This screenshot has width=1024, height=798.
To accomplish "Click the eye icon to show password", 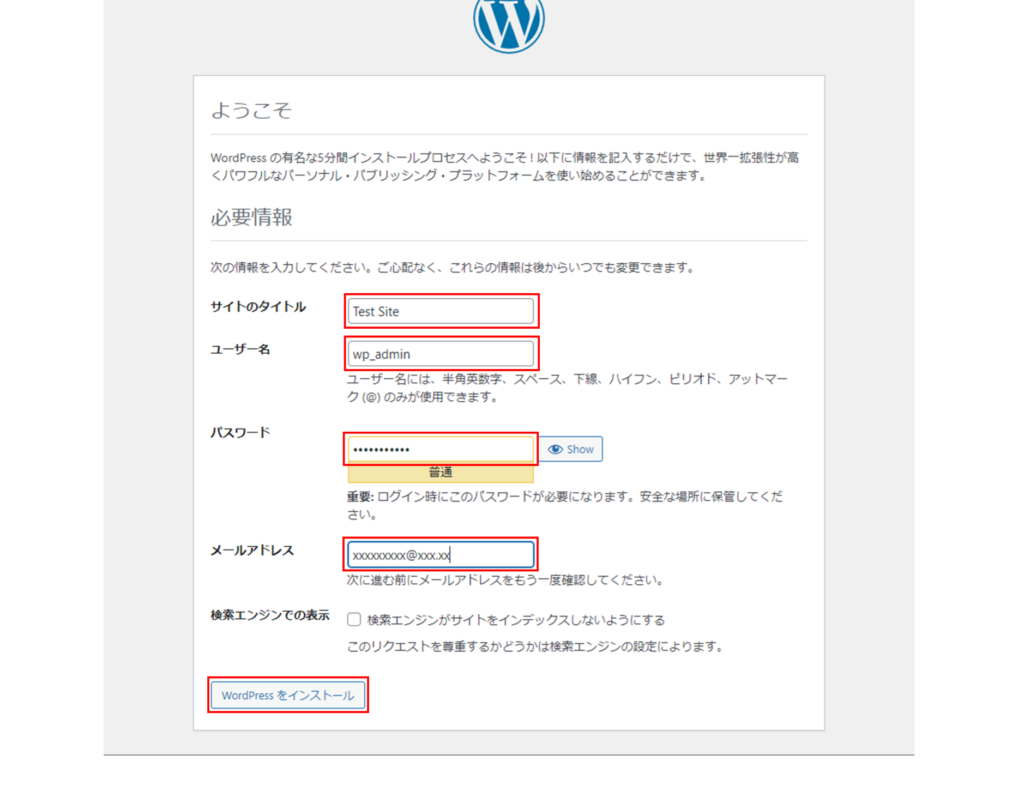I will [x=556, y=449].
